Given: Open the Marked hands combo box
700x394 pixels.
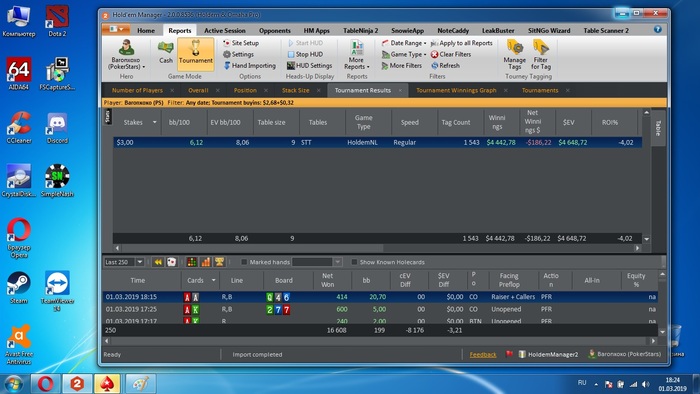Looking at the screenshot, I should tap(317, 262).
